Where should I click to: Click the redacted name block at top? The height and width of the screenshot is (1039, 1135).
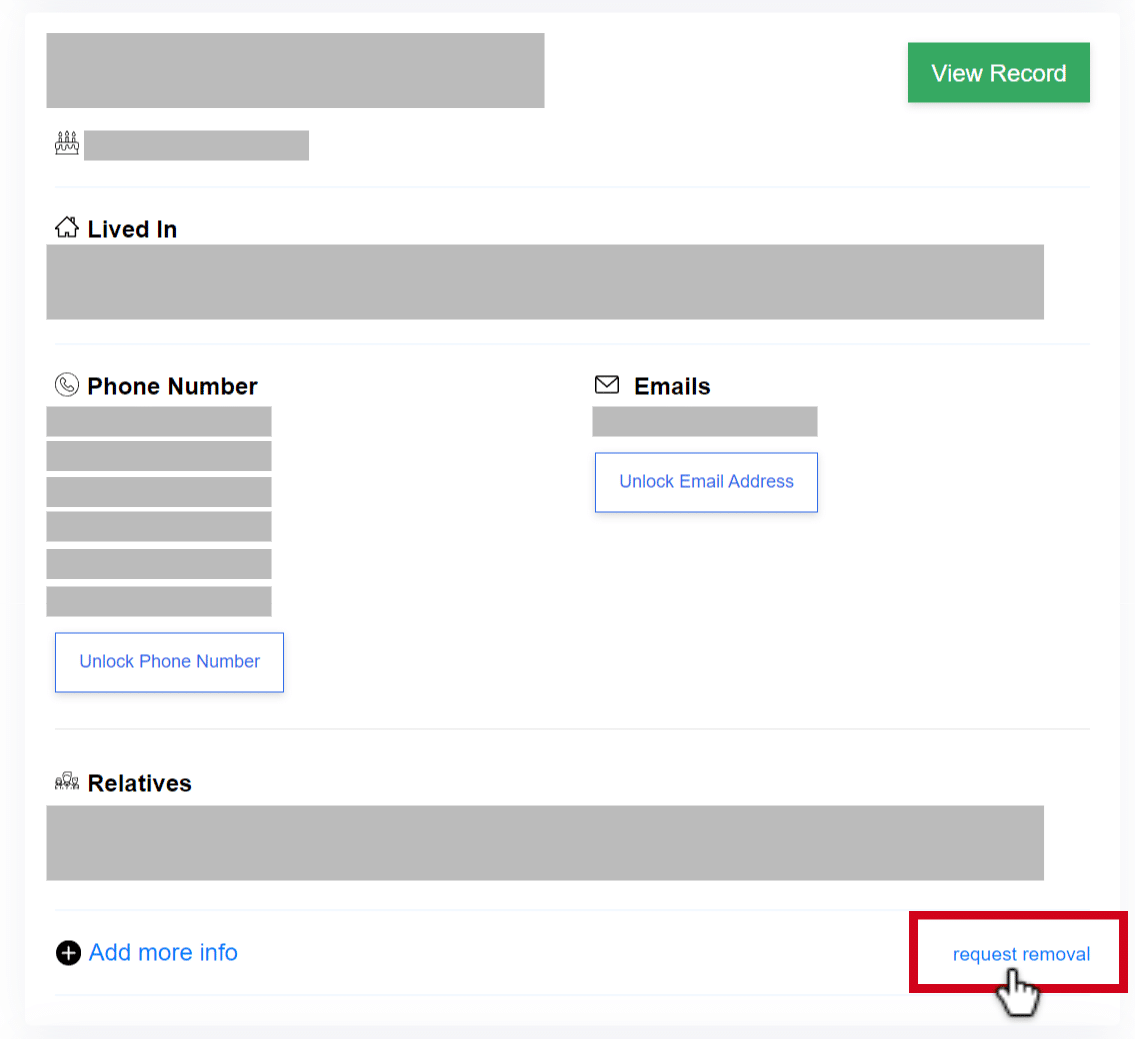click(x=295, y=70)
